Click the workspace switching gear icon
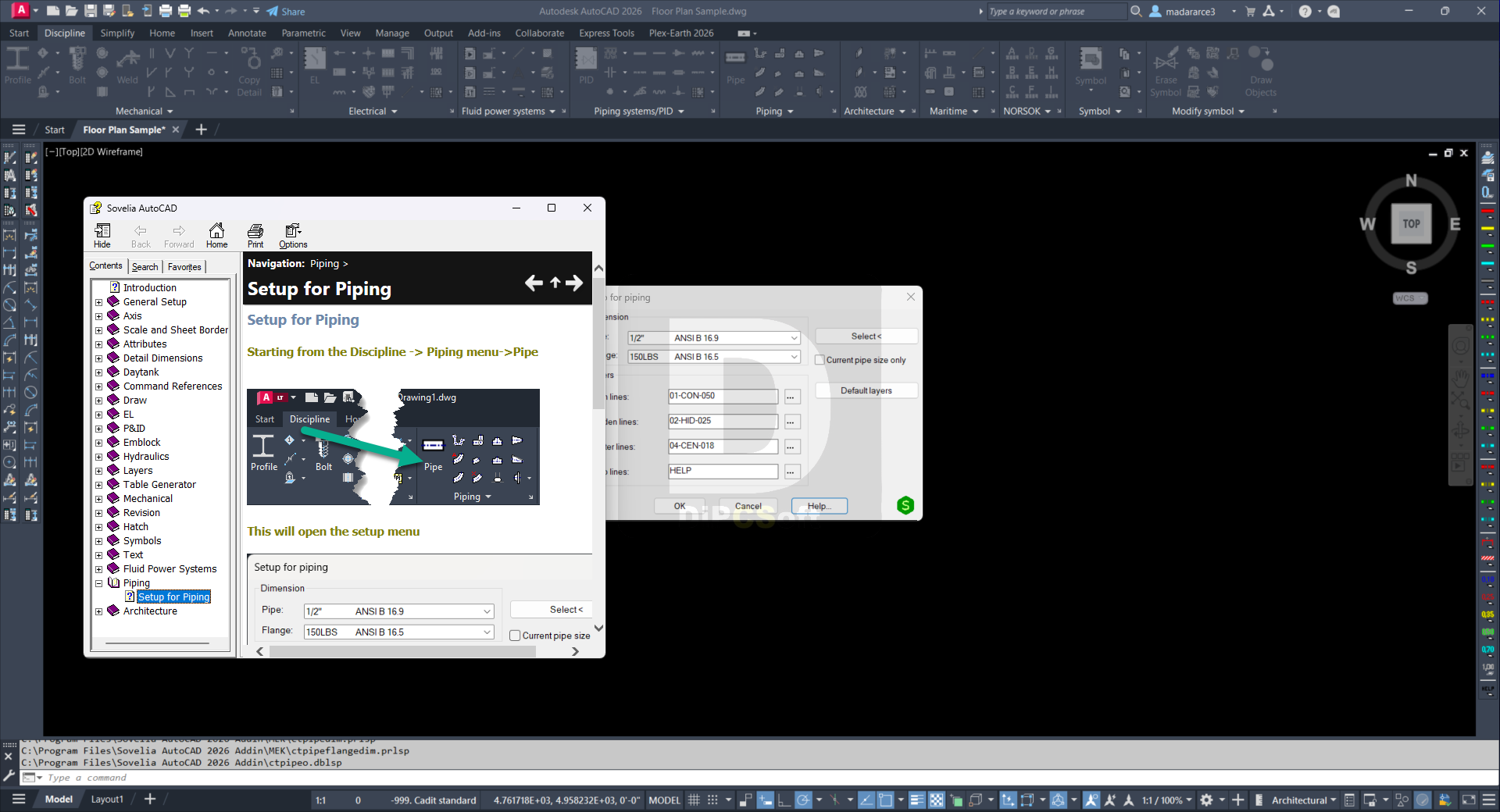The height and width of the screenshot is (812, 1500). 1206,800
